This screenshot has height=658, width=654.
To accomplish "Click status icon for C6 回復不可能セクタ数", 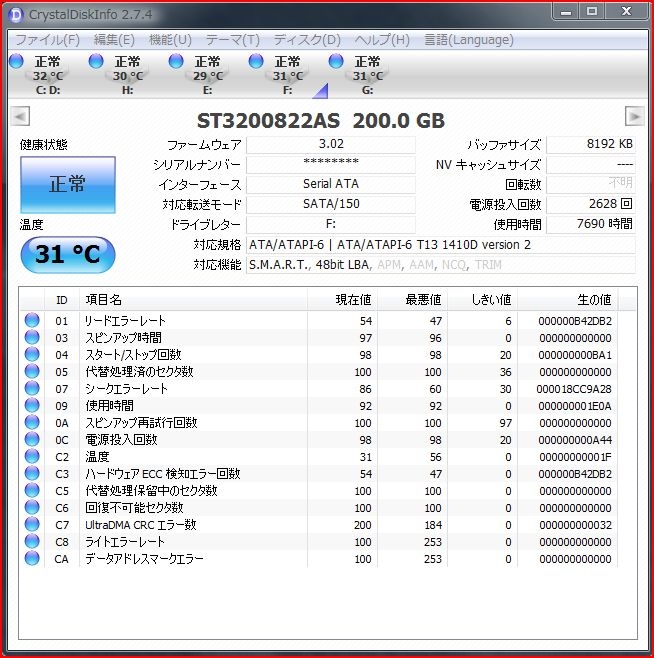I will (32, 507).
